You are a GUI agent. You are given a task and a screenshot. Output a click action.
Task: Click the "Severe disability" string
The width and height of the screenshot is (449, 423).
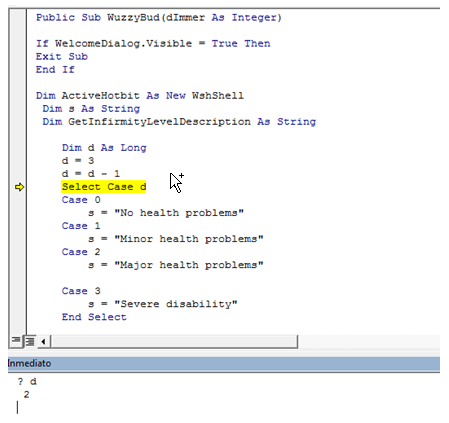click(176, 304)
